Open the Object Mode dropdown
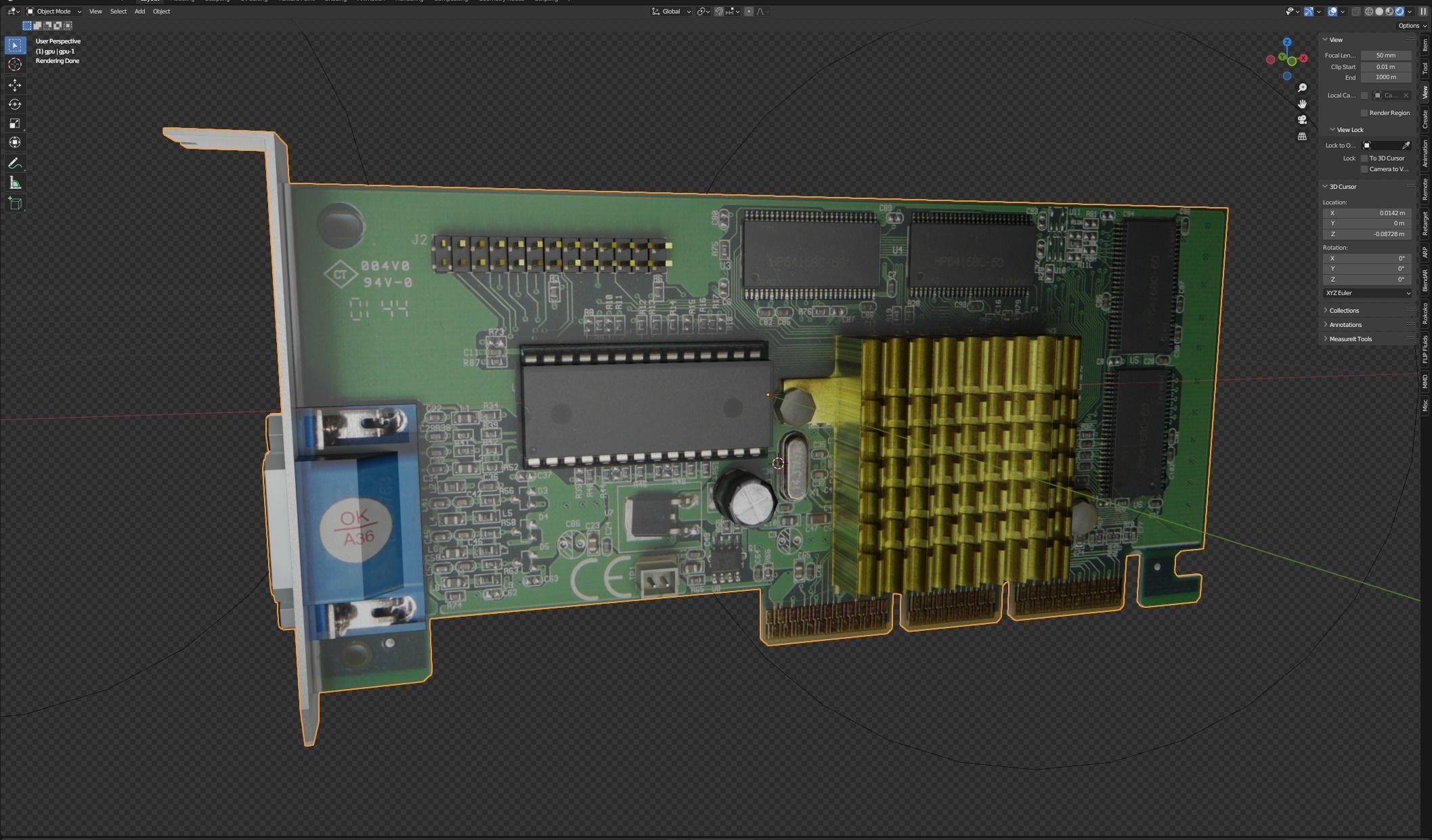The height and width of the screenshot is (840, 1432). [51, 12]
